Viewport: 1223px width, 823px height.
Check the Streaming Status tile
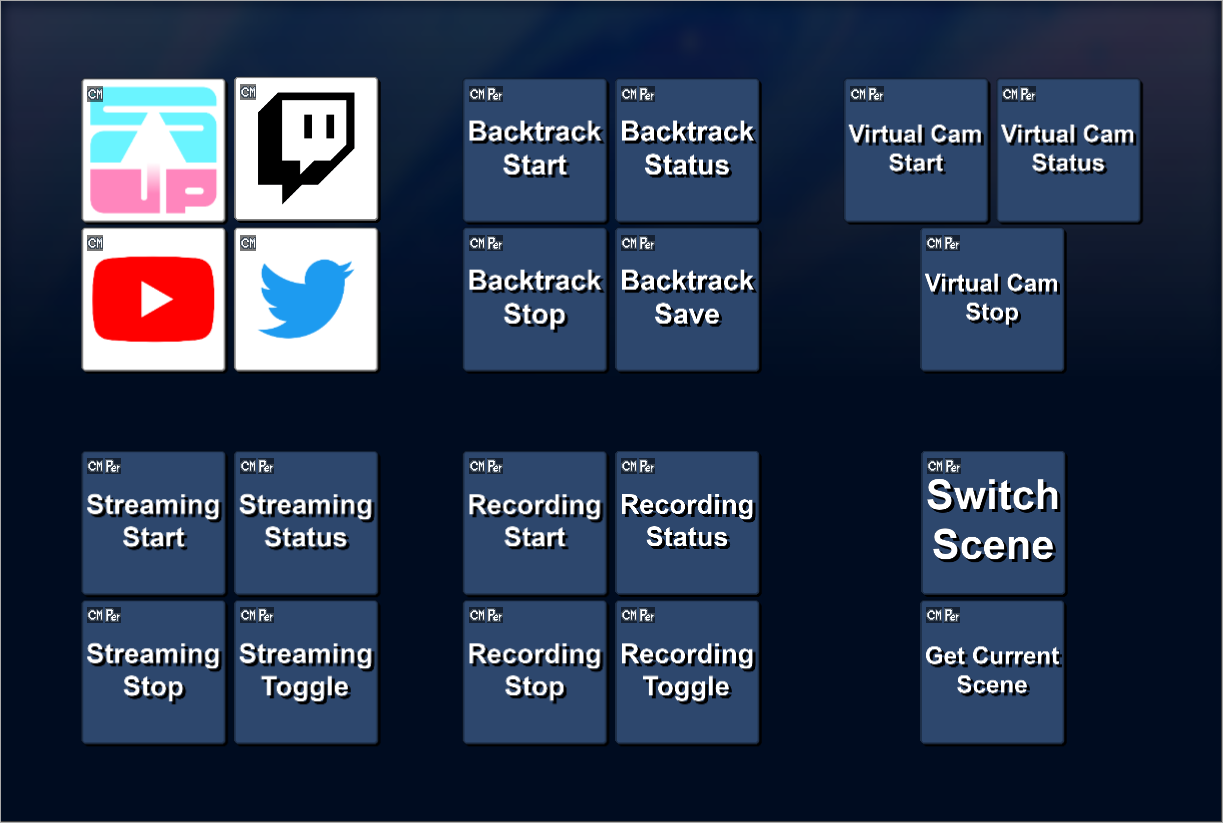306,522
